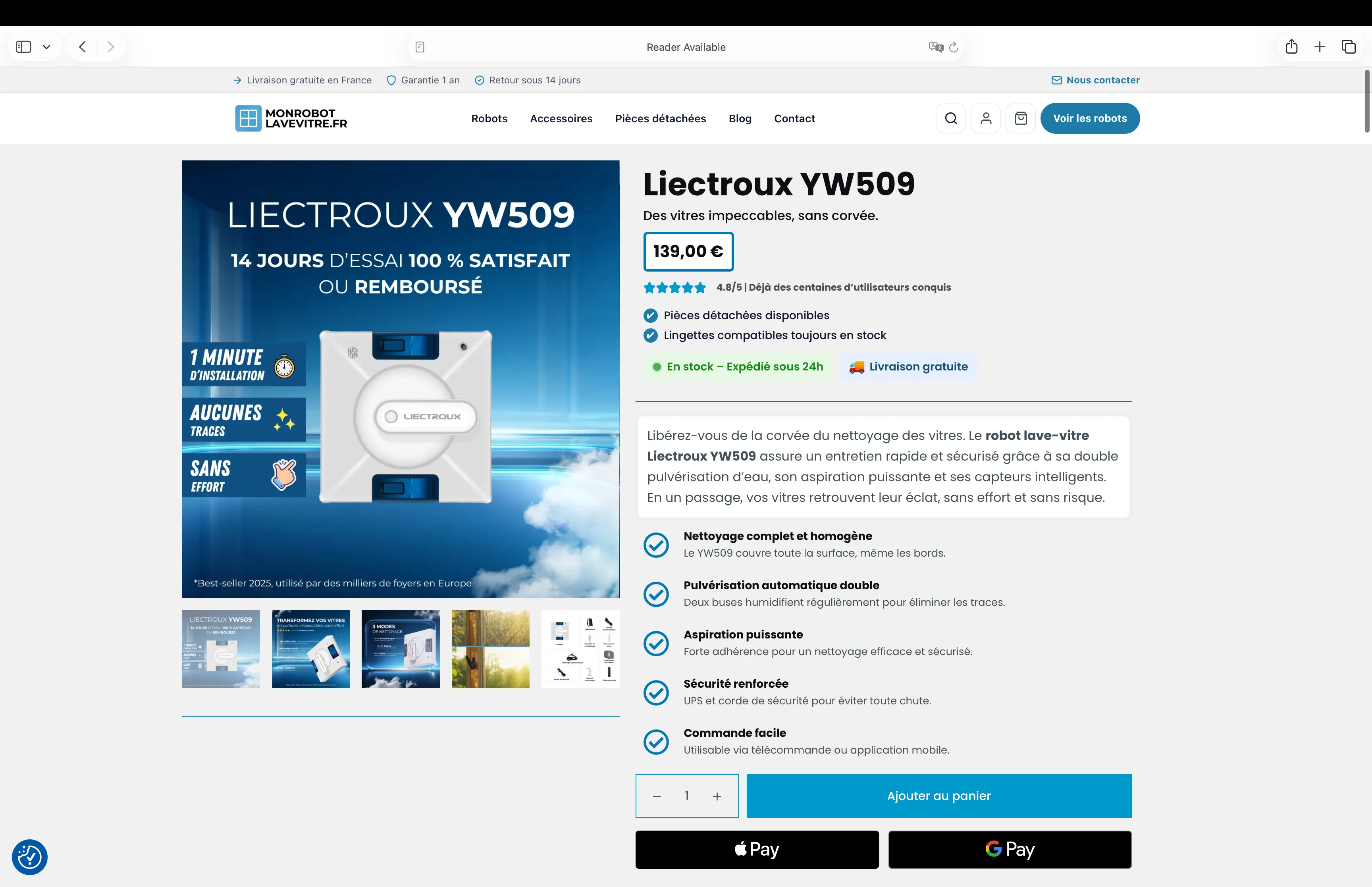The height and width of the screenshot is (887, 1372).
Task: Click the check icon beside Pulvérisation automatique double
Action: pos(656,594)
